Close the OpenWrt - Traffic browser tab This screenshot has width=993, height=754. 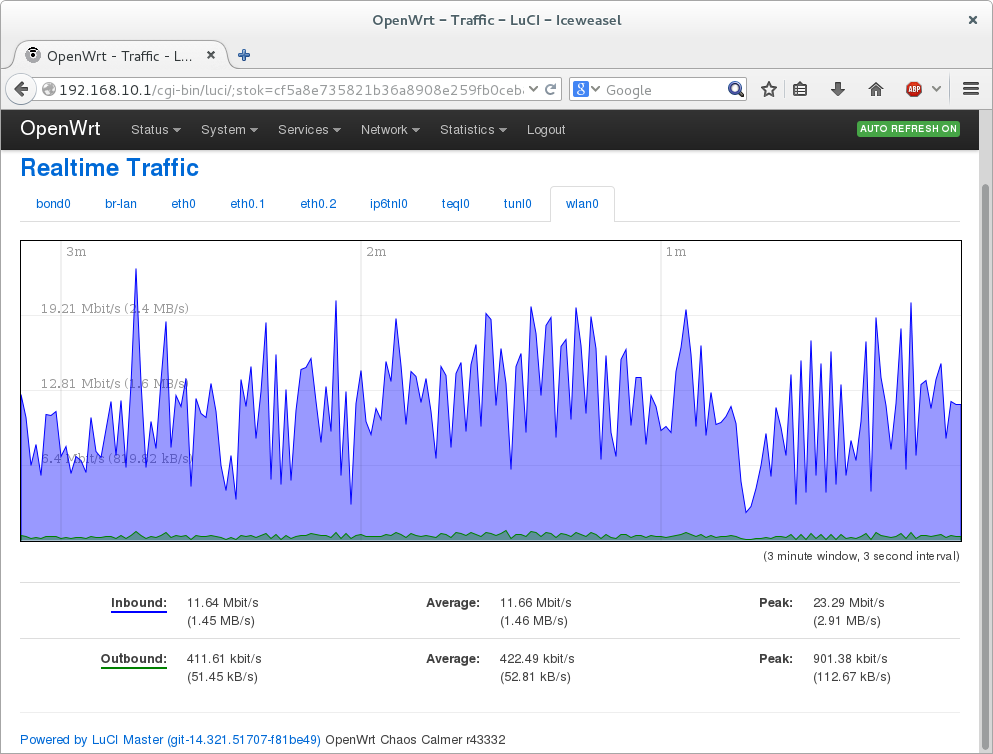click(211, 55)
